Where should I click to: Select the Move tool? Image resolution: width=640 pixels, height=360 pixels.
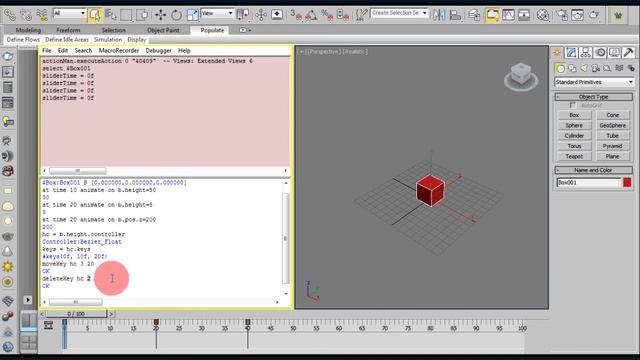[160, 15]
